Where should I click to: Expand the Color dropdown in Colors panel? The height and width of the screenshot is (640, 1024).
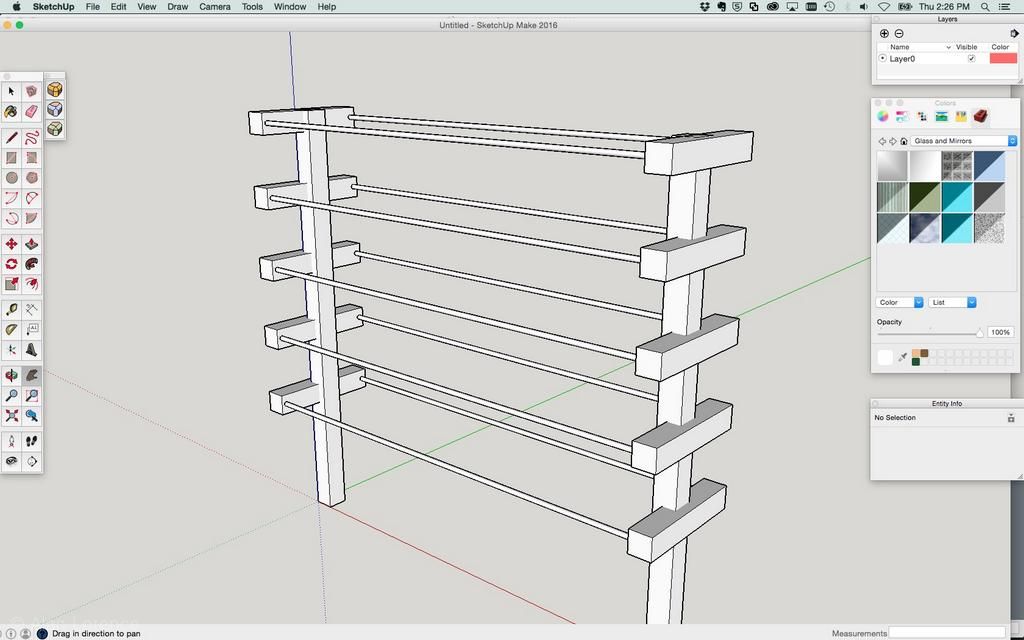coord(900,302)
